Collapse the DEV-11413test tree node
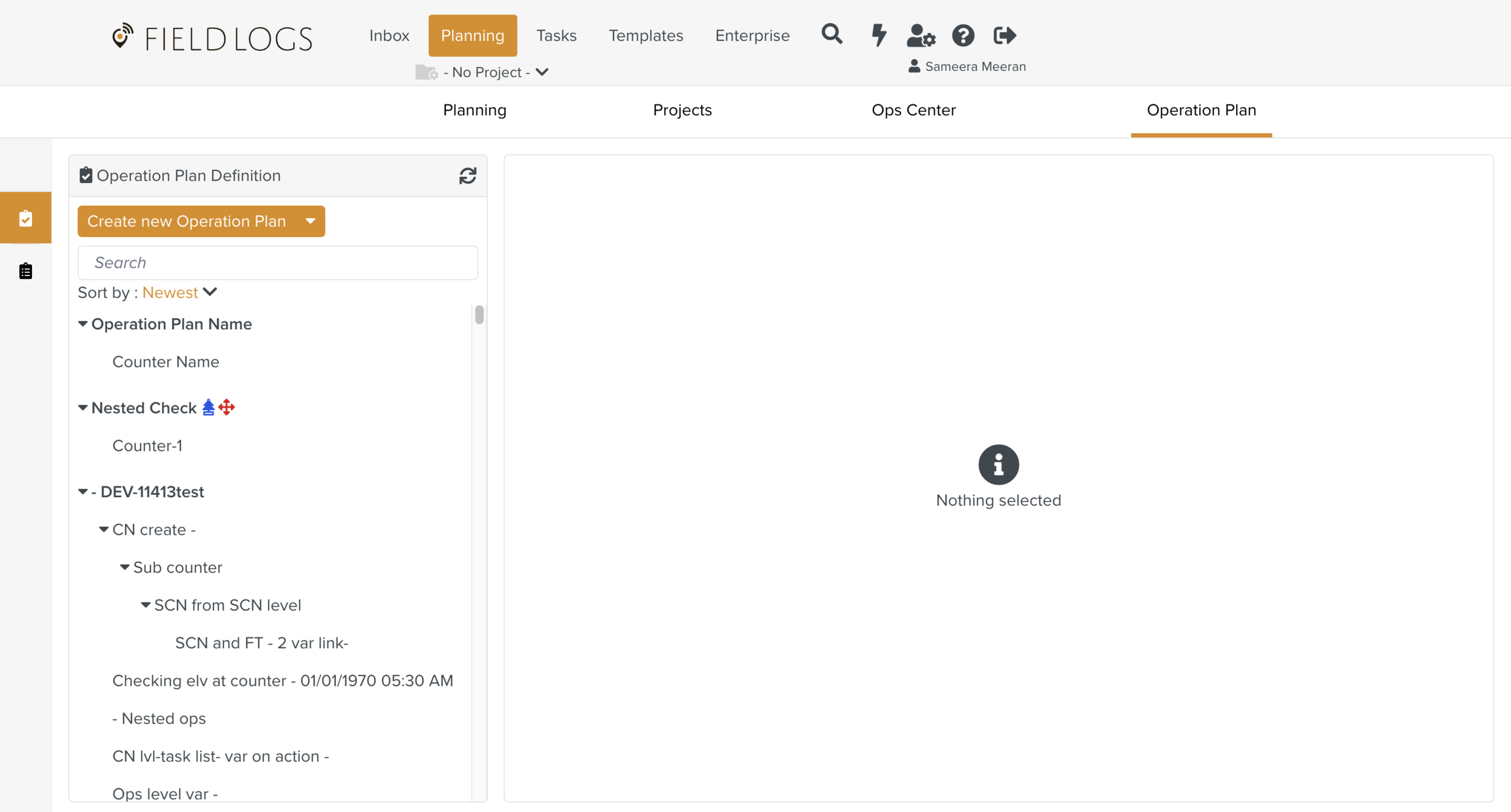Viewport: 1511px width, 812px height. click(x=83, y=492)
